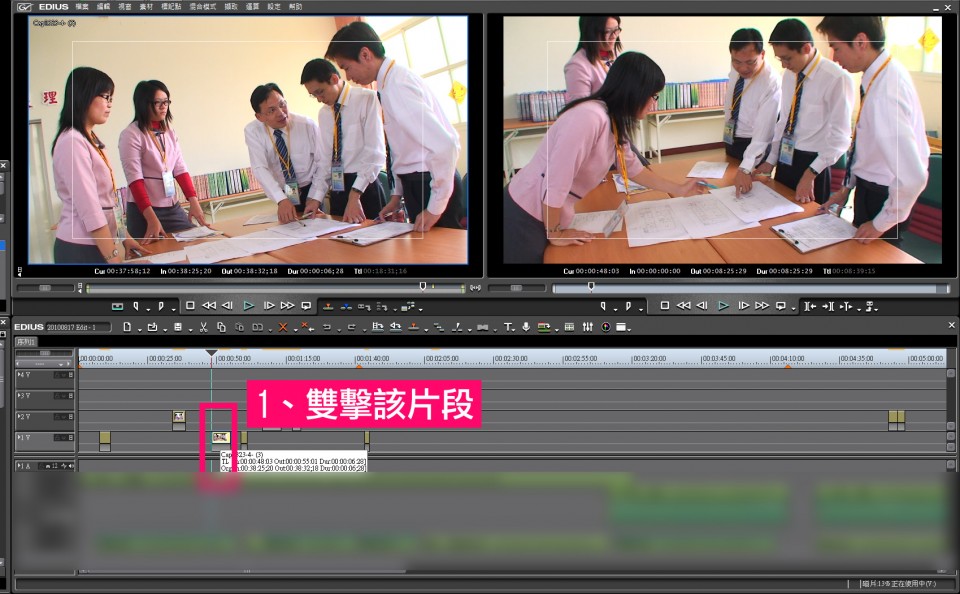Click Stop in the right recorder monitor
The image size is (960, 594).
tap(665, 306)
